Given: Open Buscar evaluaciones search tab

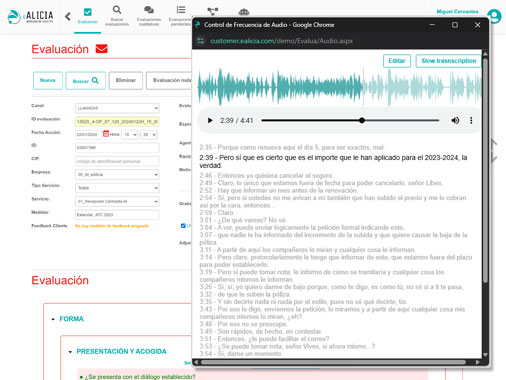Looking at the screenshot, I should click(x=117, y=16).
